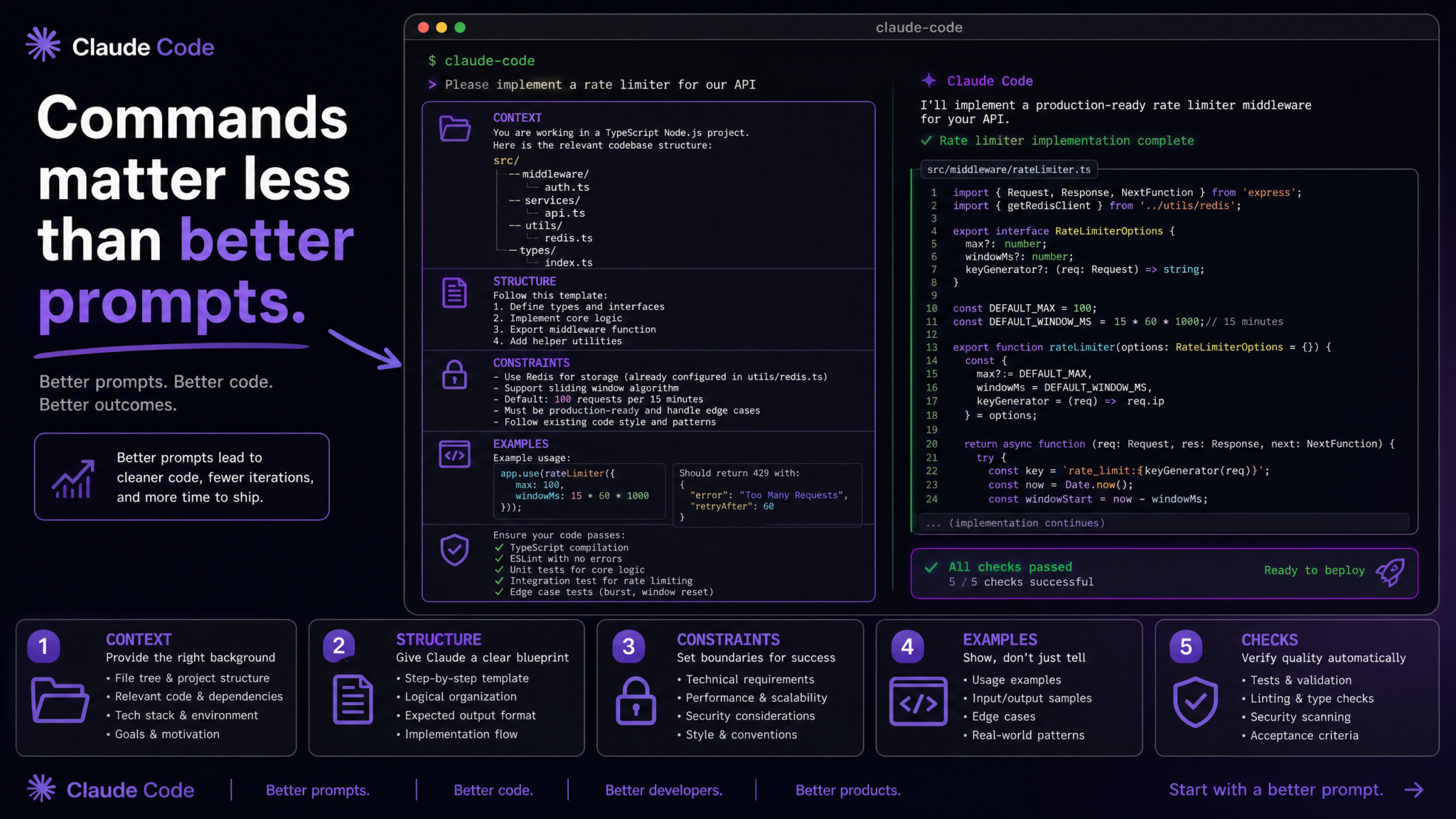Click Better prompts. in the footer
Viewport: 1456px width, 819px height.
(x=318, y=791)
